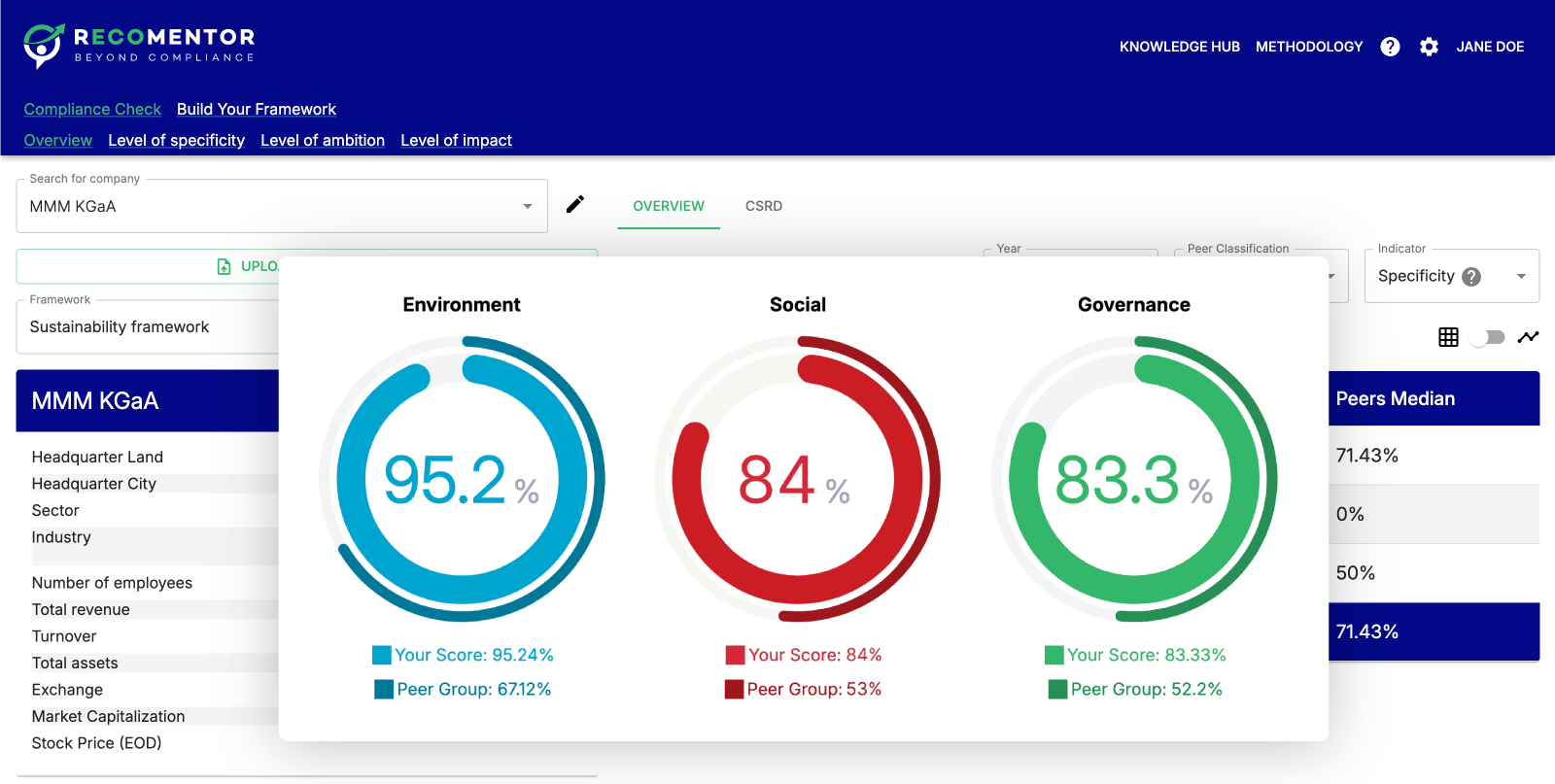Click the Social donut chart 84%
This screenshot has height=784, width=1555.
(798, 479)
